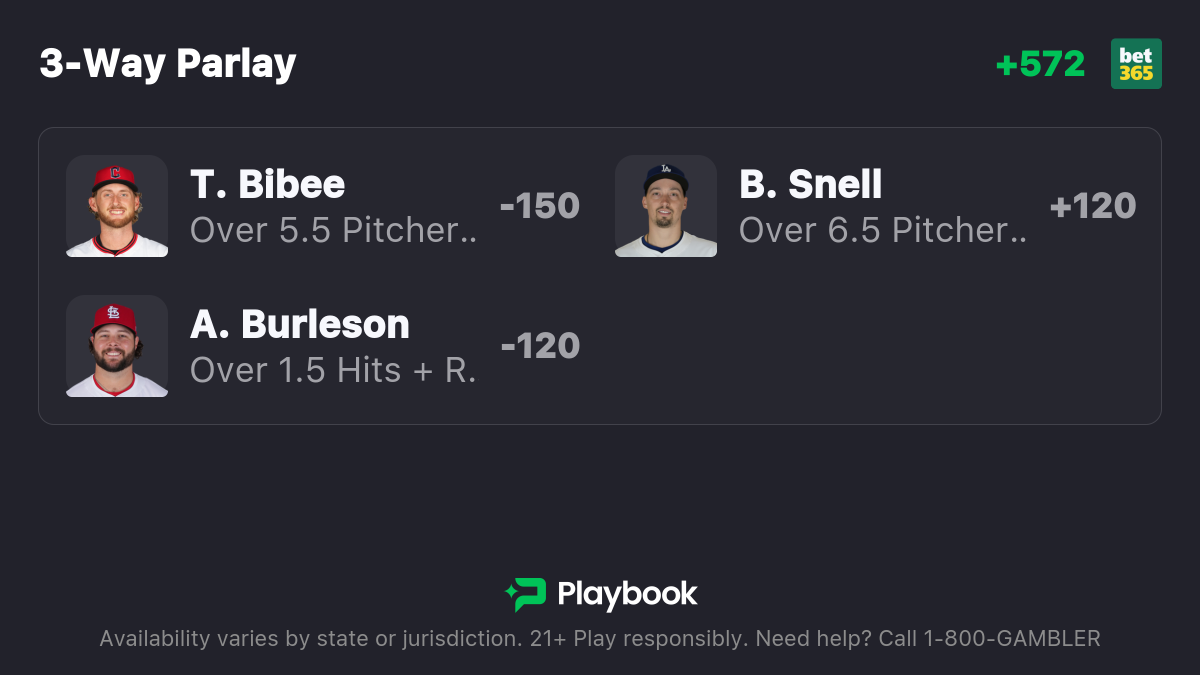Open B. Snell's player headshot
1200x675 pixels.
pyautogui.click(x=666, y=206)
